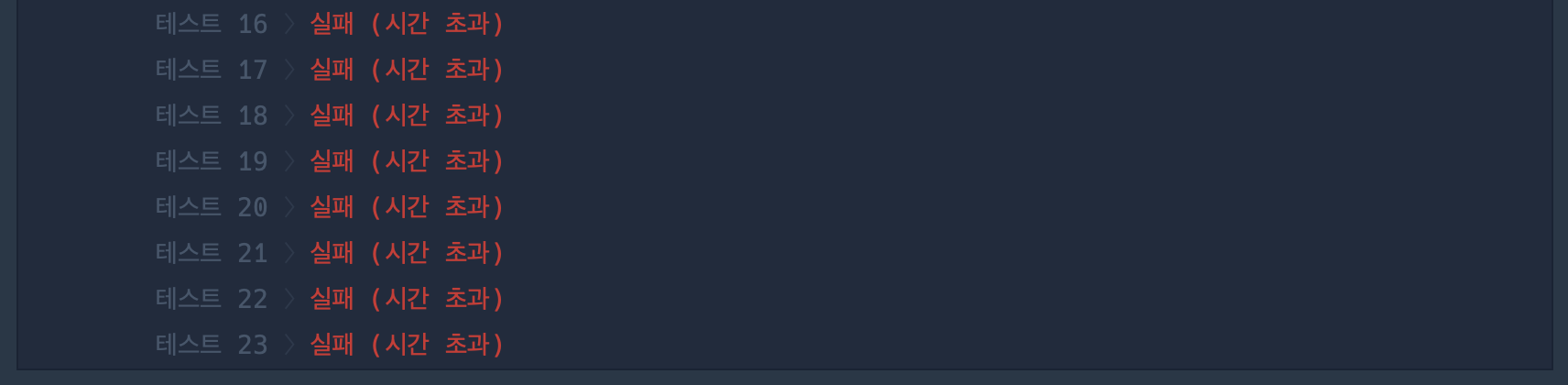
Task: Click the 테스트 19 label
Action: 212,161
